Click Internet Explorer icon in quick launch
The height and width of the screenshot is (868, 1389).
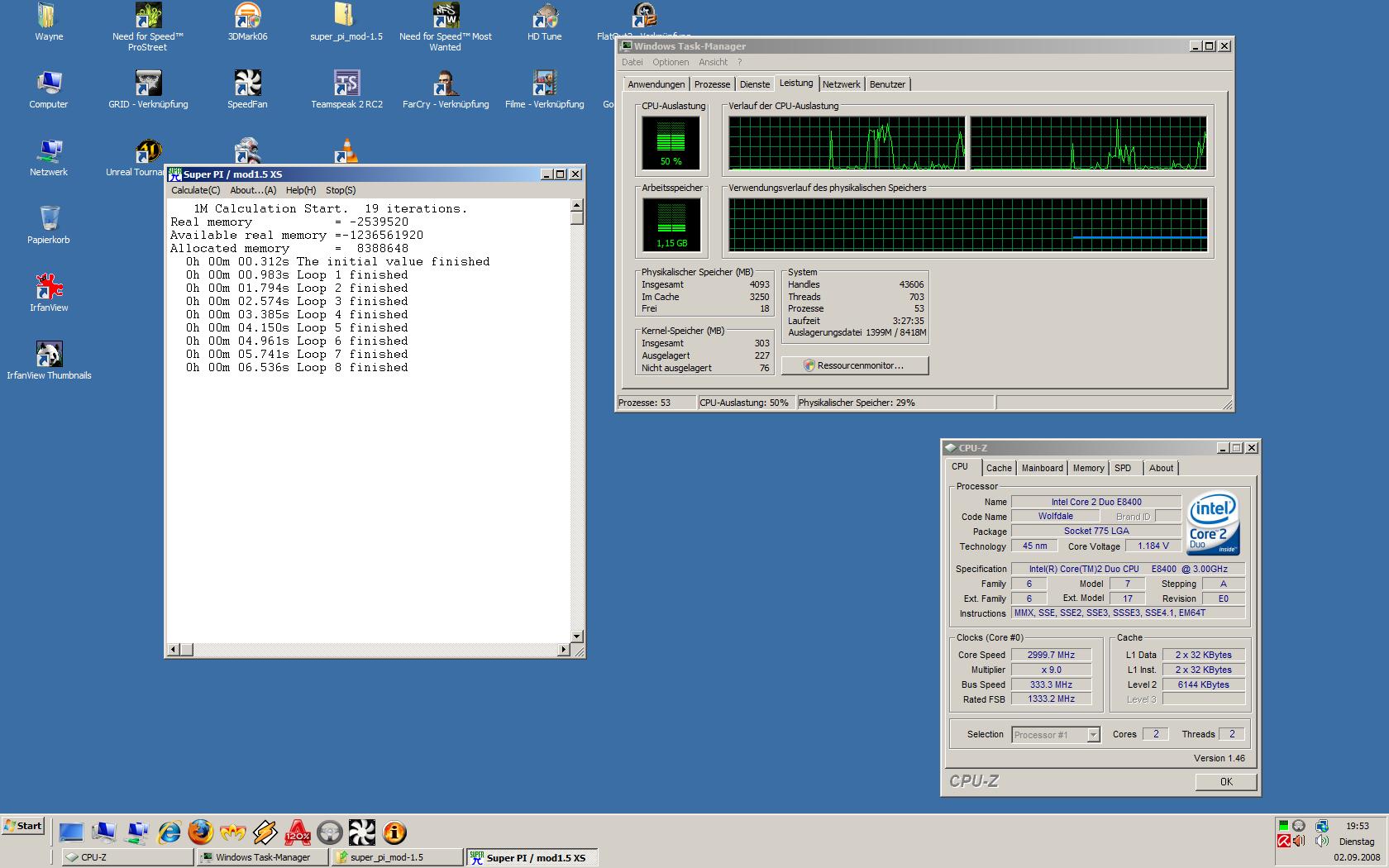[x=169, y=832]
